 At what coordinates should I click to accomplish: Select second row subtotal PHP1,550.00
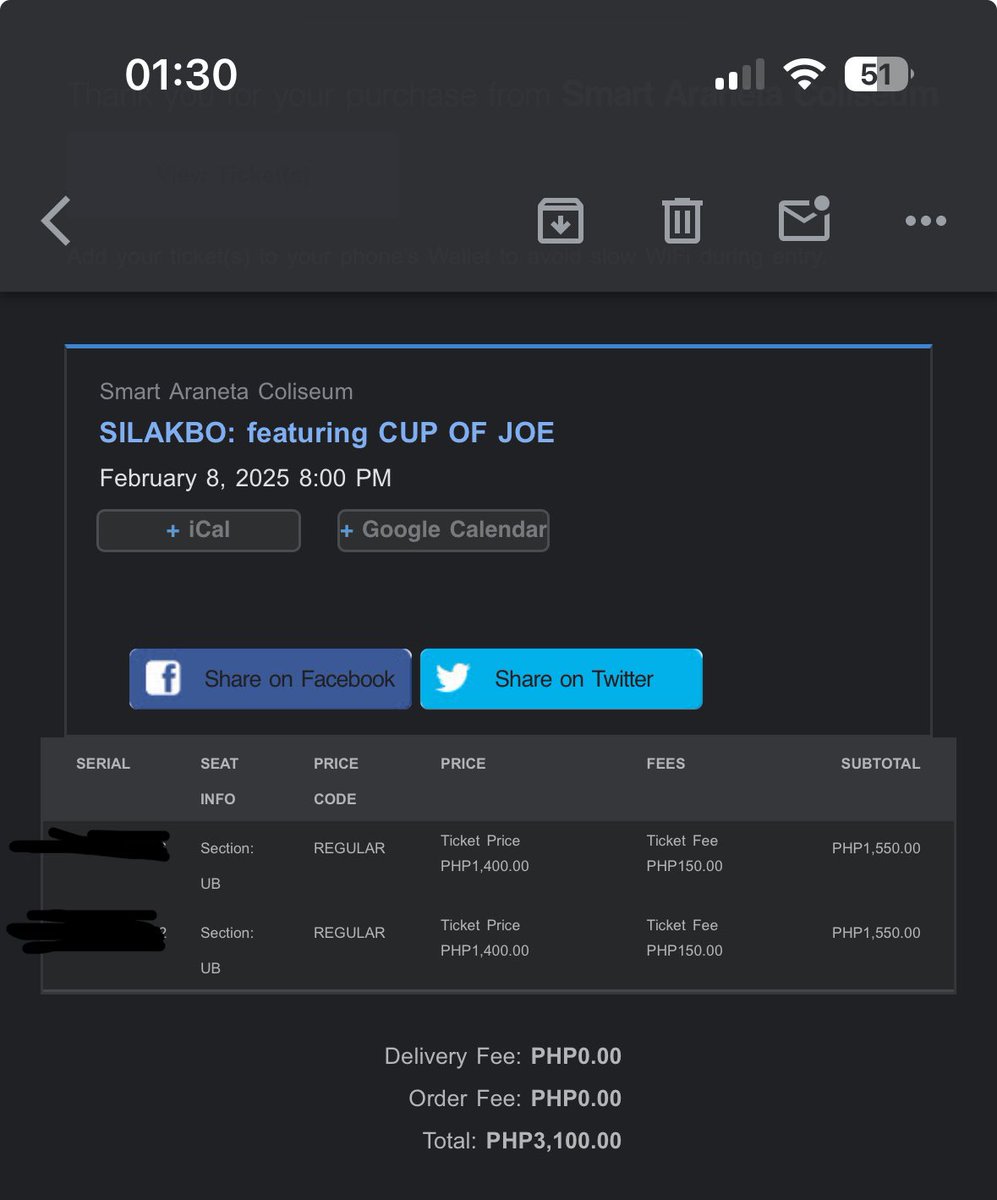[876, 933]
